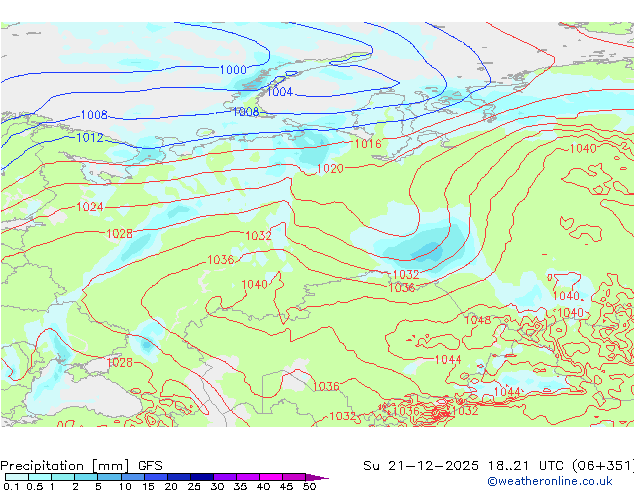Click the blue 1012 isobar label
The image size is (634, 490).
pos(90,138)
